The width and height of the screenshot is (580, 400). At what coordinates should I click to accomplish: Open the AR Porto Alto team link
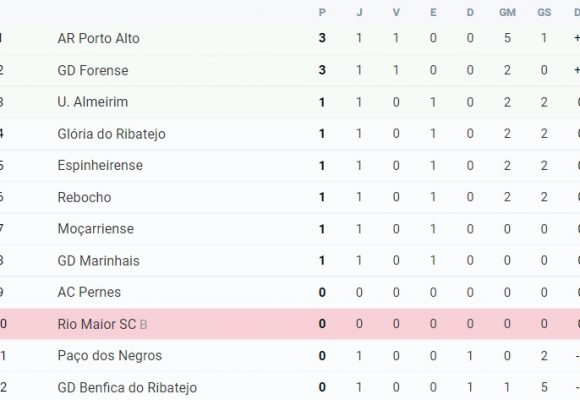coord(98,38)
